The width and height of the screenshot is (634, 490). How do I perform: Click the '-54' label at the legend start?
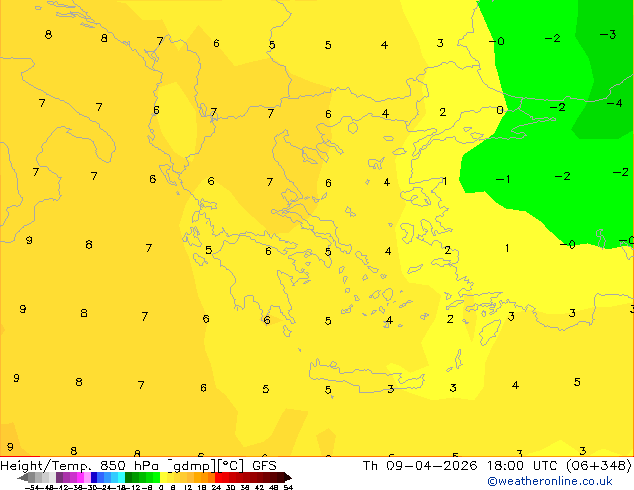32,487
